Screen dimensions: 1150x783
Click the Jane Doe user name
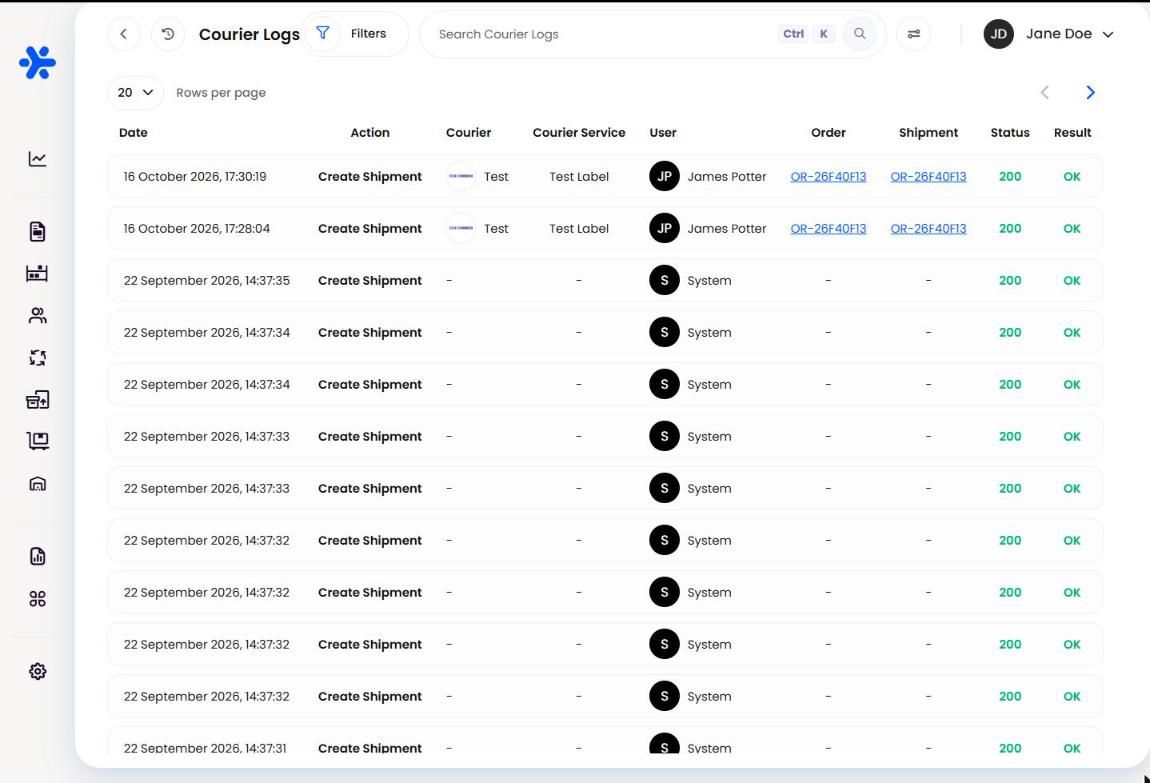click(1058, 34)
